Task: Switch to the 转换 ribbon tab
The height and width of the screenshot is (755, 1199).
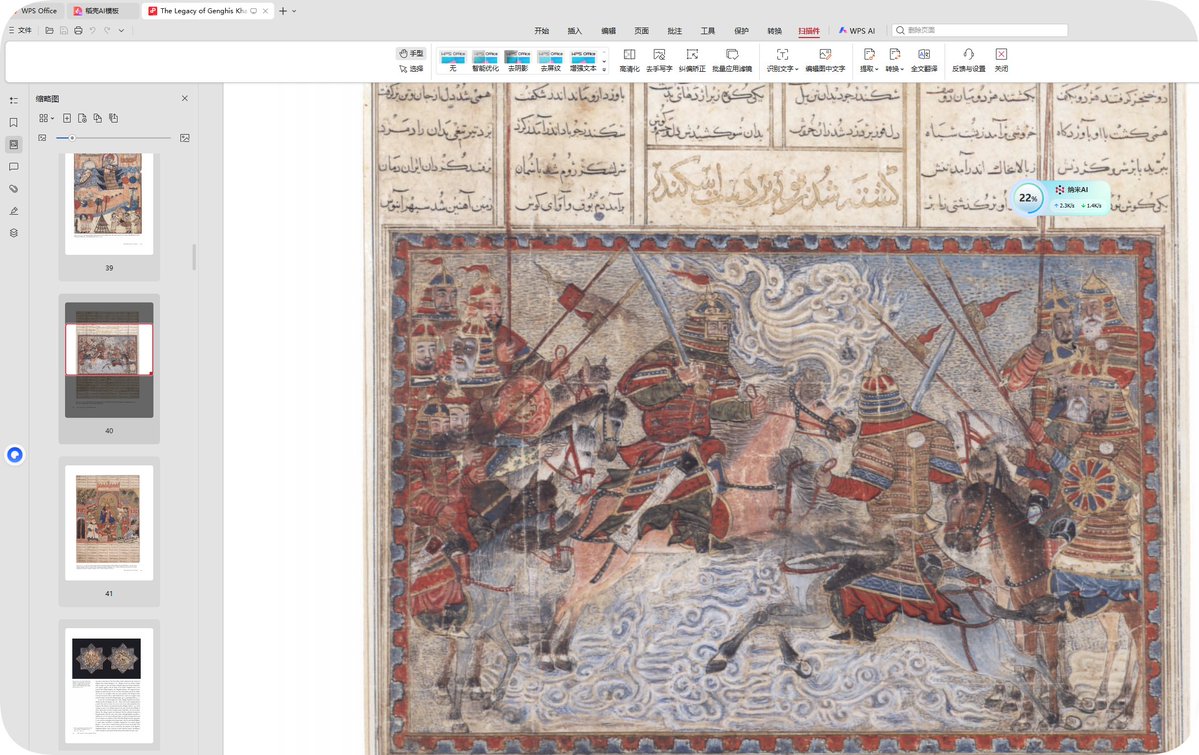Action: click(774, 31)
